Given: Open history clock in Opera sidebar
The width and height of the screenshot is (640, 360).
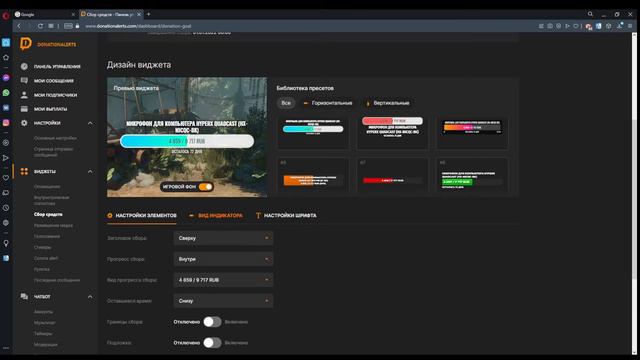Looking at the screenshot, I should pos(6,208).
